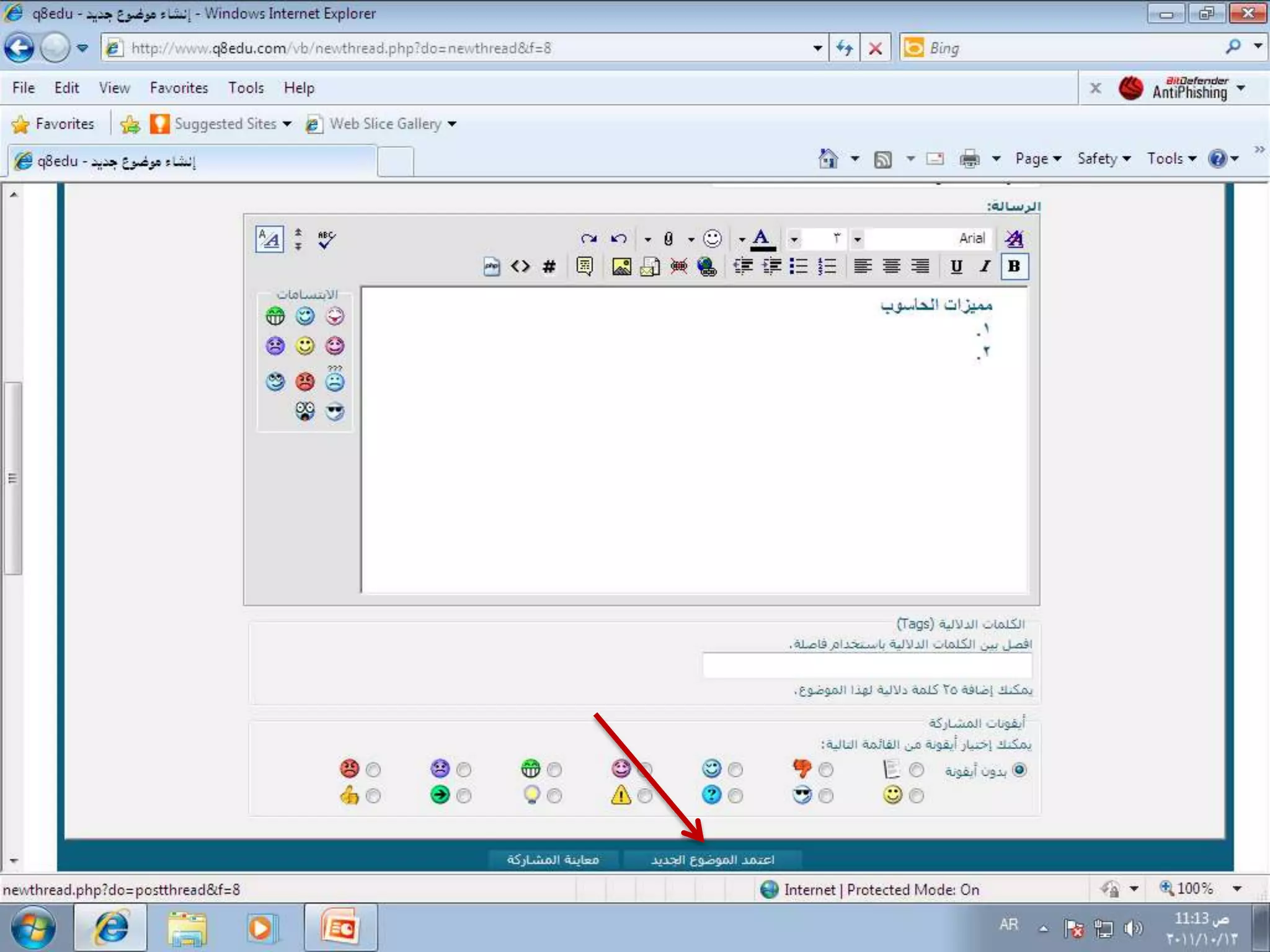Image resolution: width=1270 pixels, height=952 pixels.
Task: Insert image using the picture icon
Action: pos(621,267)
